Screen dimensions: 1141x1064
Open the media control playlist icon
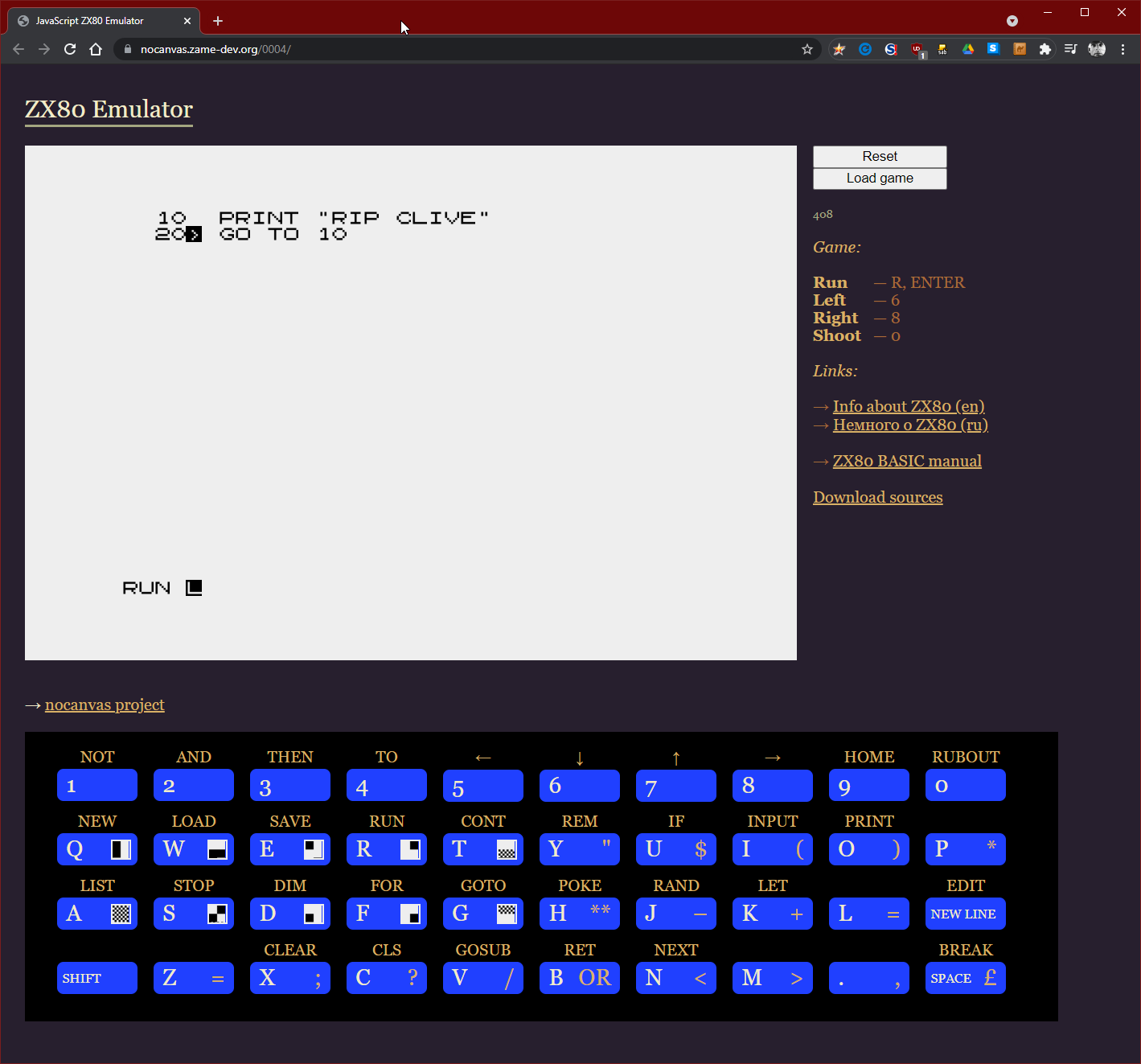pos(1070,49)
